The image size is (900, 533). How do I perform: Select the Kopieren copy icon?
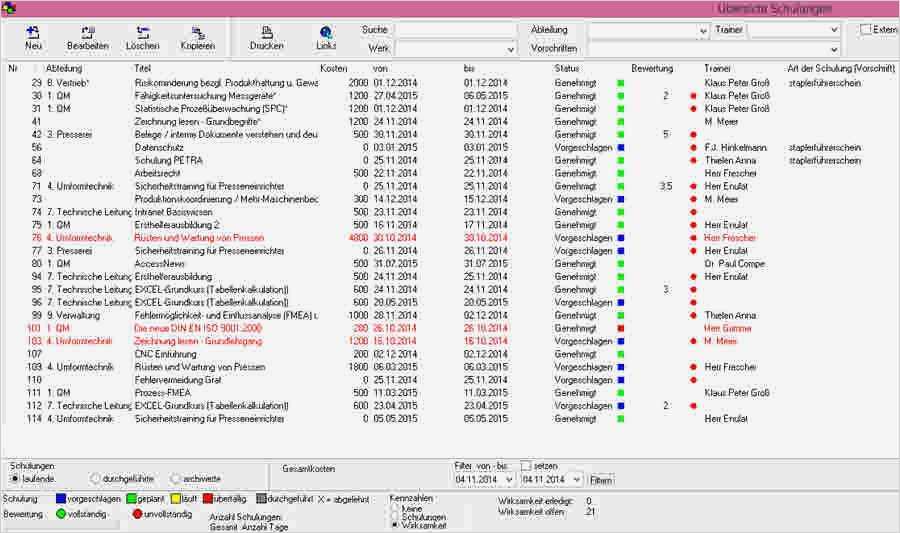(x=197, y=33)
